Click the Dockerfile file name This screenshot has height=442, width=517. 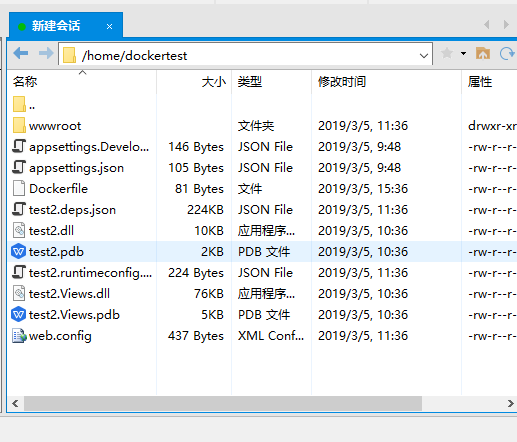58,189
